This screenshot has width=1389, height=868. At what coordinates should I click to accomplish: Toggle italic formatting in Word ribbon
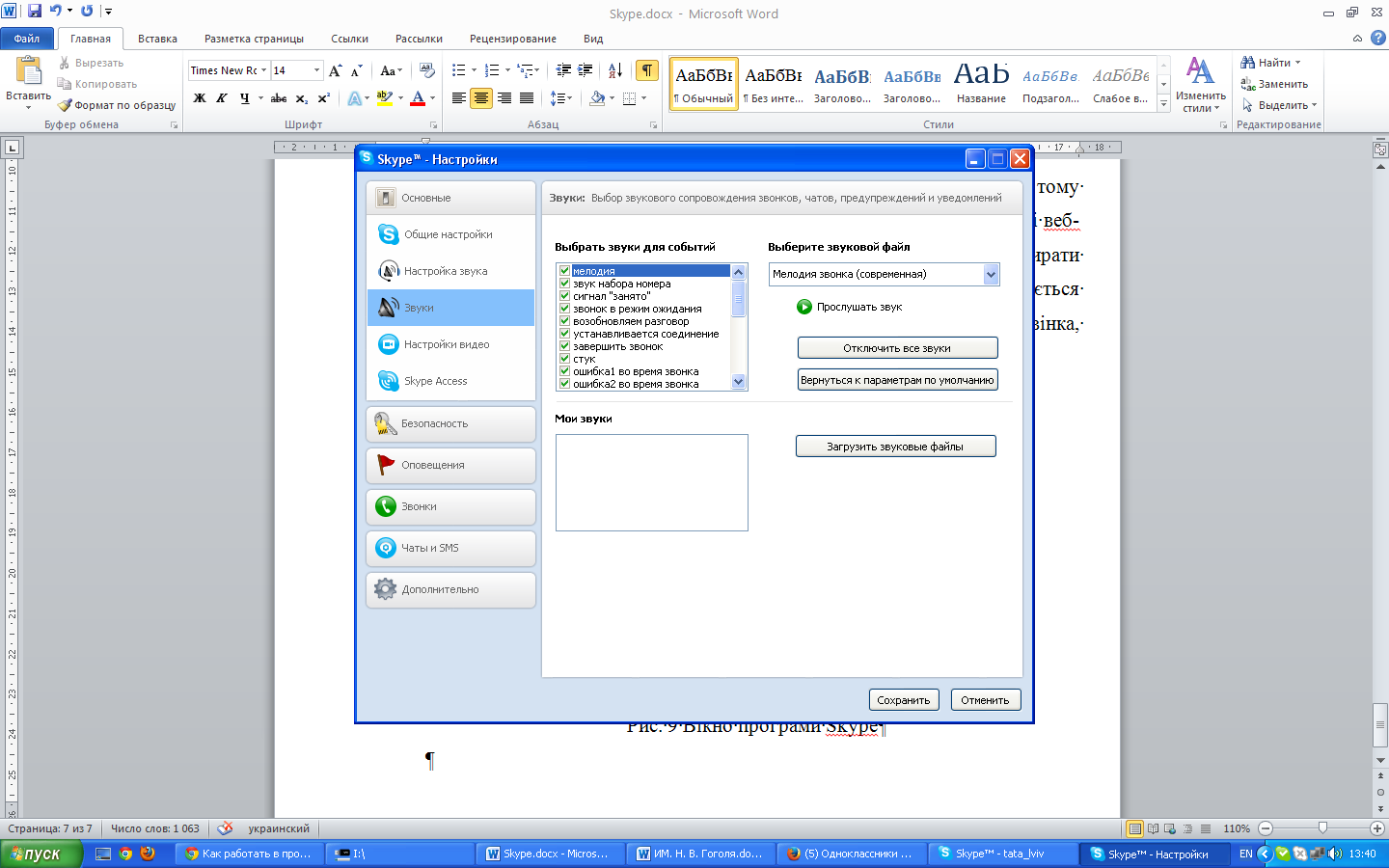pyautogui.click(x=222, y=98)
